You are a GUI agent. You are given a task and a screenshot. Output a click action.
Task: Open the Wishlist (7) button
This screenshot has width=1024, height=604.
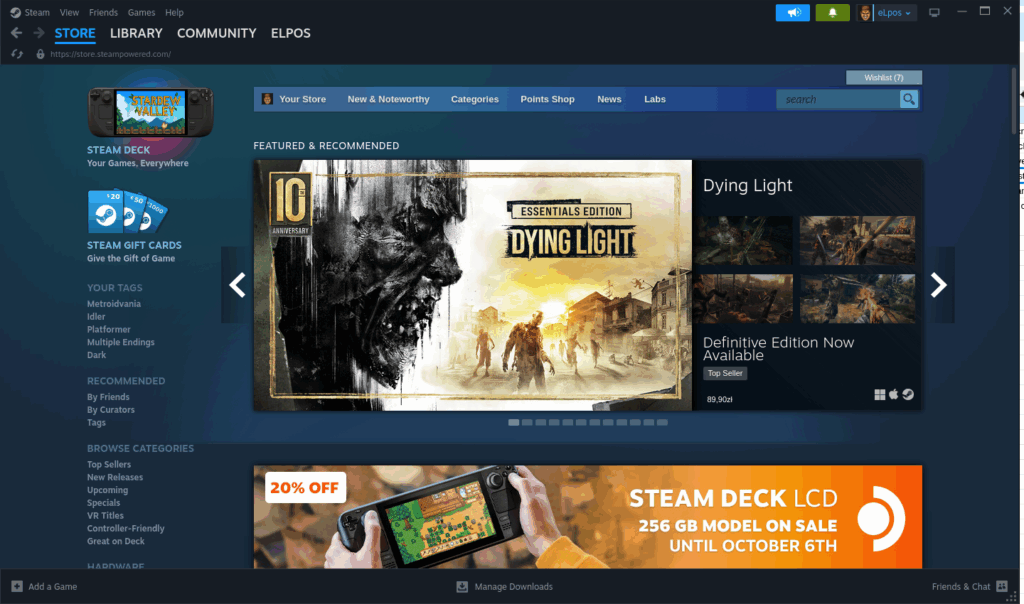[884, 78]
